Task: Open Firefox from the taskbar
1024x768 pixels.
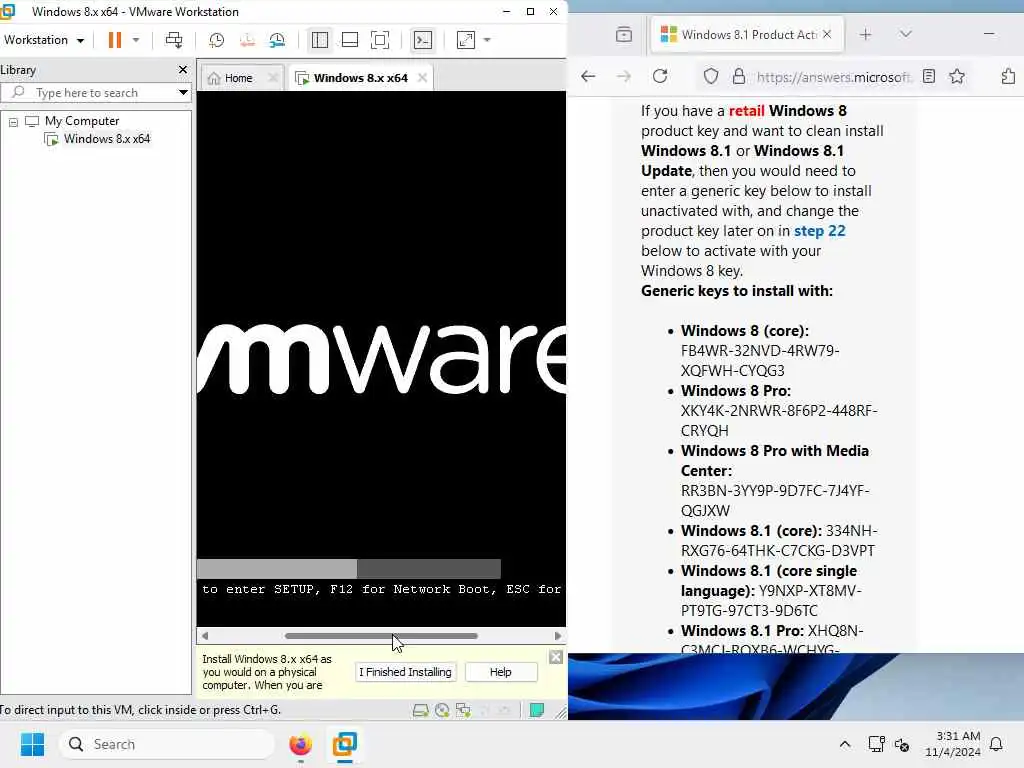Action: tap(300, 744)
